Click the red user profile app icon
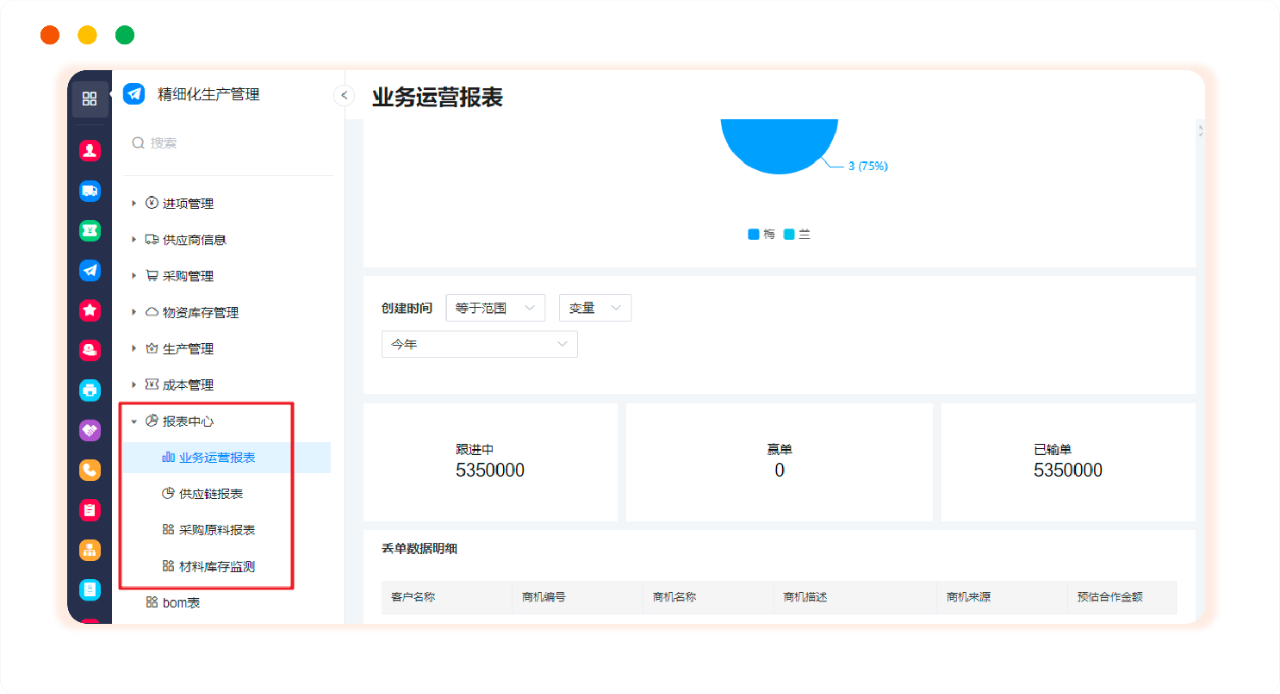The width and height of the screenshot is (1280, 694). 90,151
